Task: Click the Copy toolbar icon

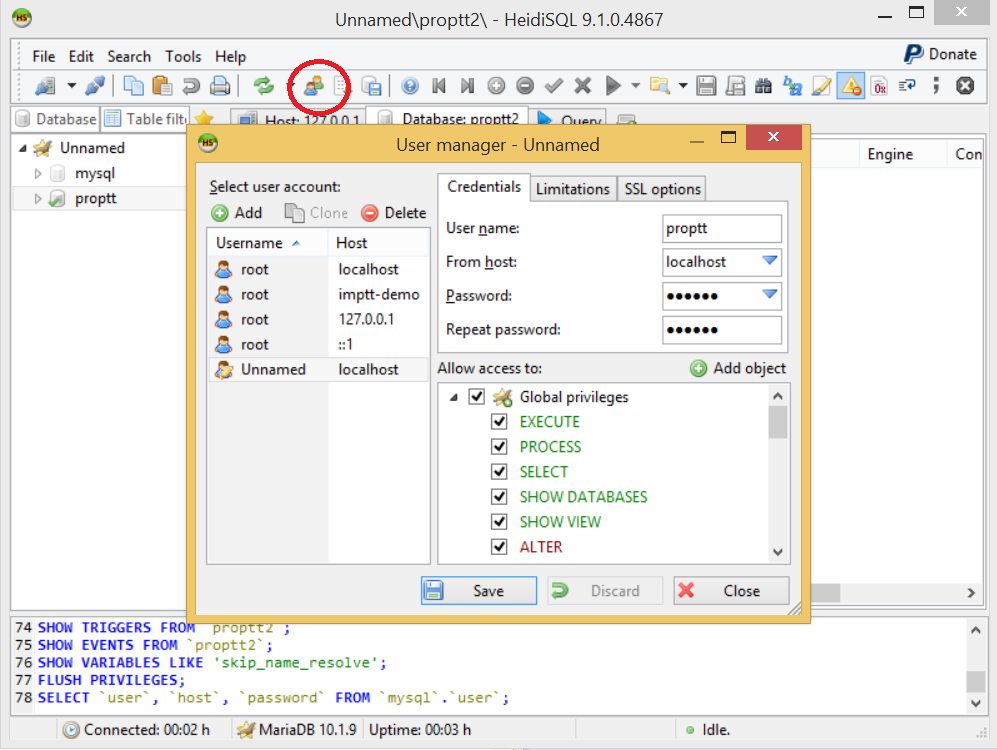Action: click(133, 86)
